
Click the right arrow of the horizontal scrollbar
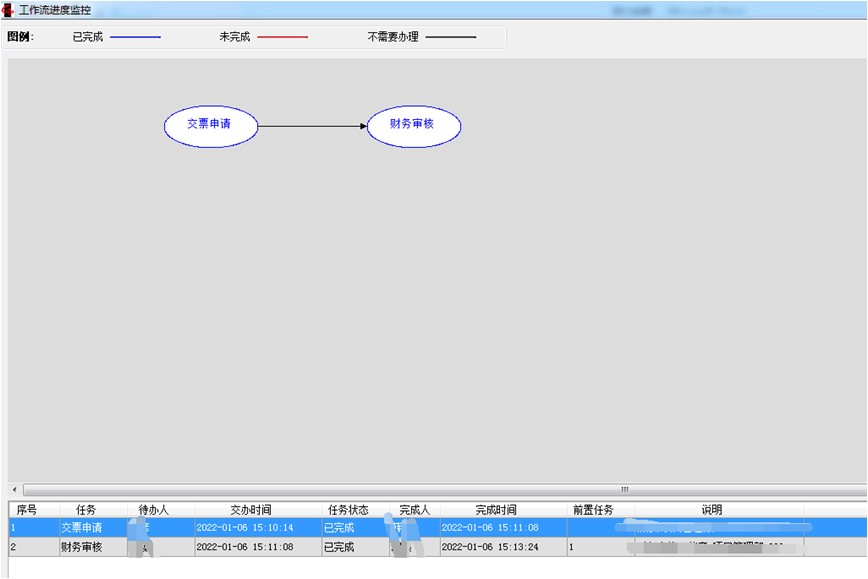point(856,490)
